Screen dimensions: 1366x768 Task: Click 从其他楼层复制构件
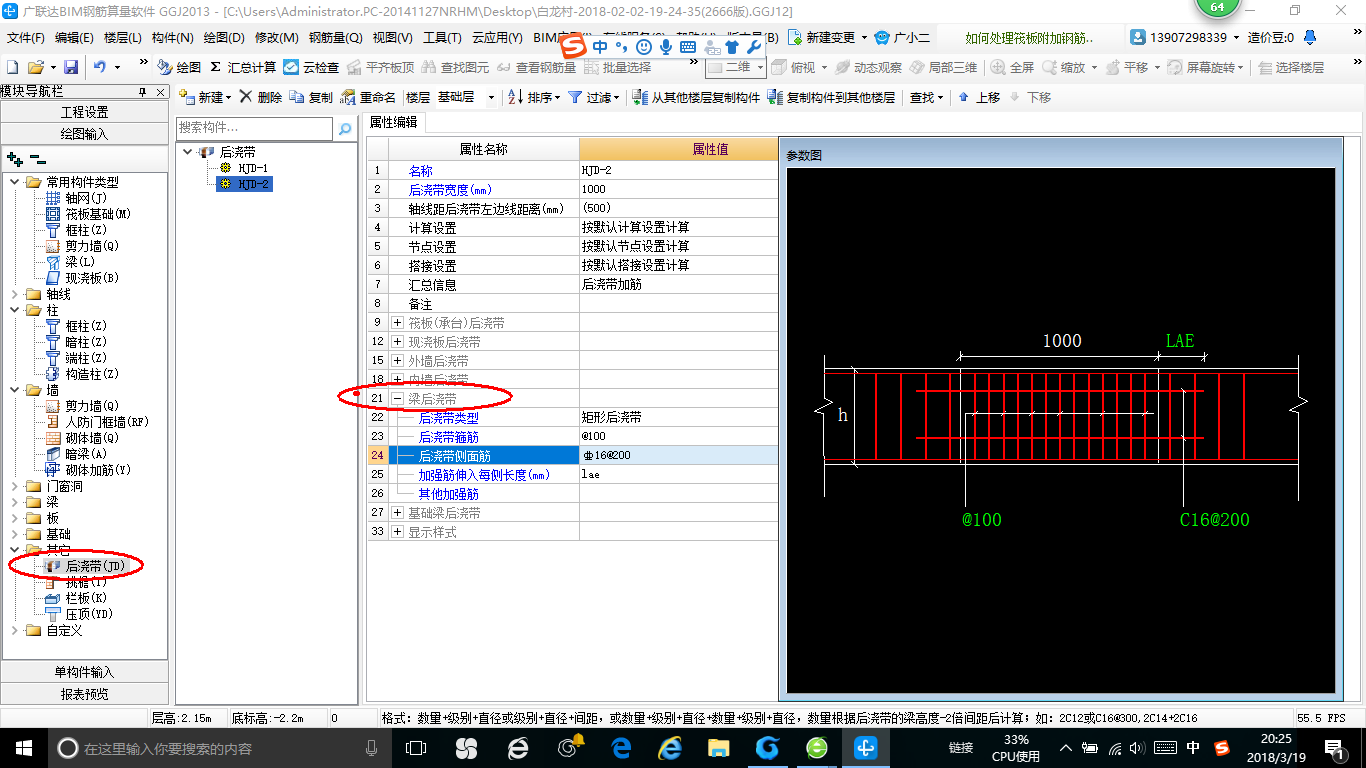(x=696, y=97)
